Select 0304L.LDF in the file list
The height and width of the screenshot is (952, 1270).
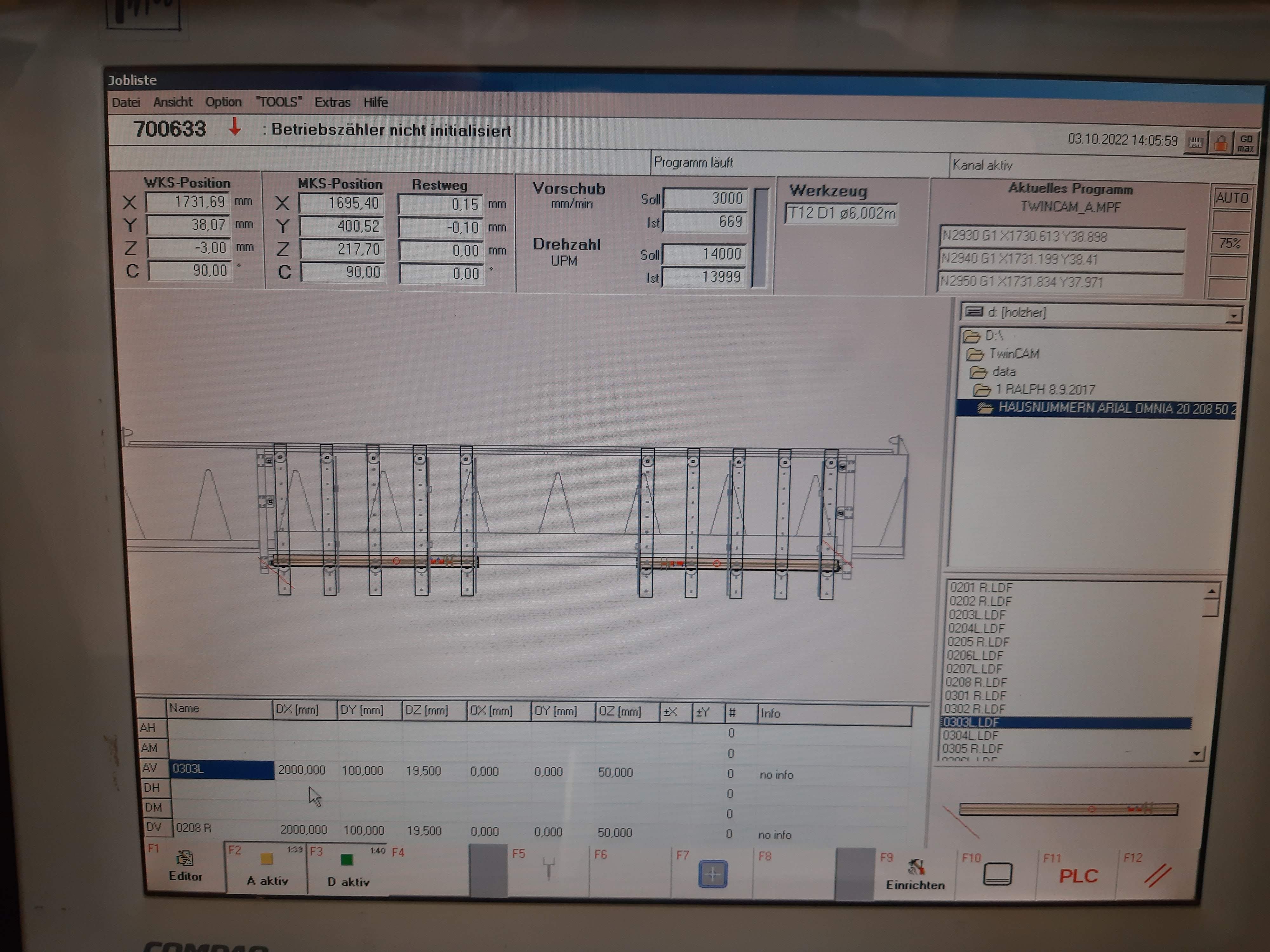[970, 735]
